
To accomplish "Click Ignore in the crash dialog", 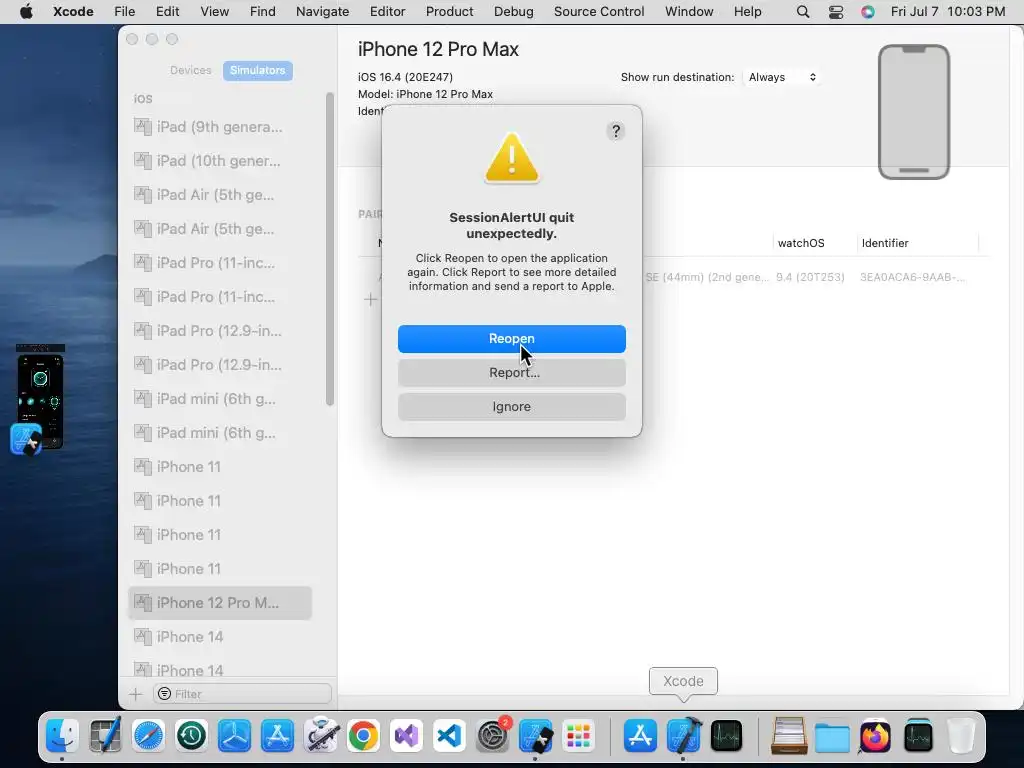I will coord(511,407).
